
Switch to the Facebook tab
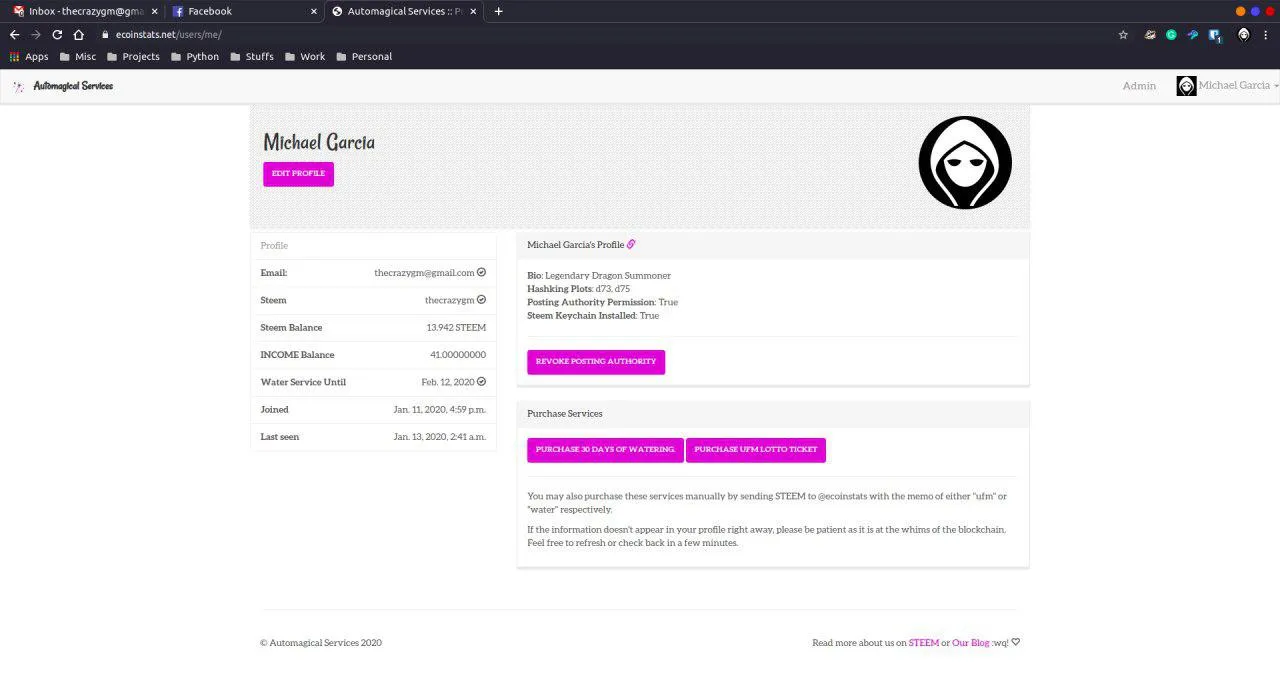[240, 11]
